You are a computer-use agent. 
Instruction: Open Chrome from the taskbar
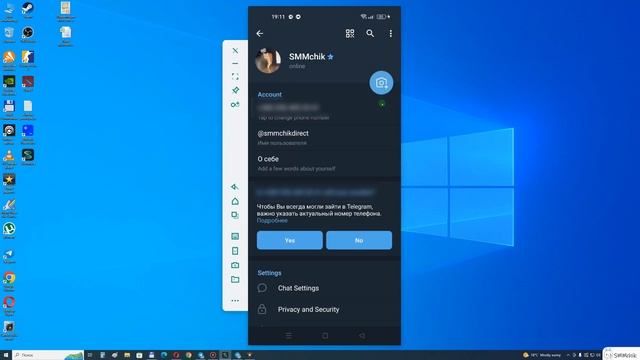(x=188, y=355)
